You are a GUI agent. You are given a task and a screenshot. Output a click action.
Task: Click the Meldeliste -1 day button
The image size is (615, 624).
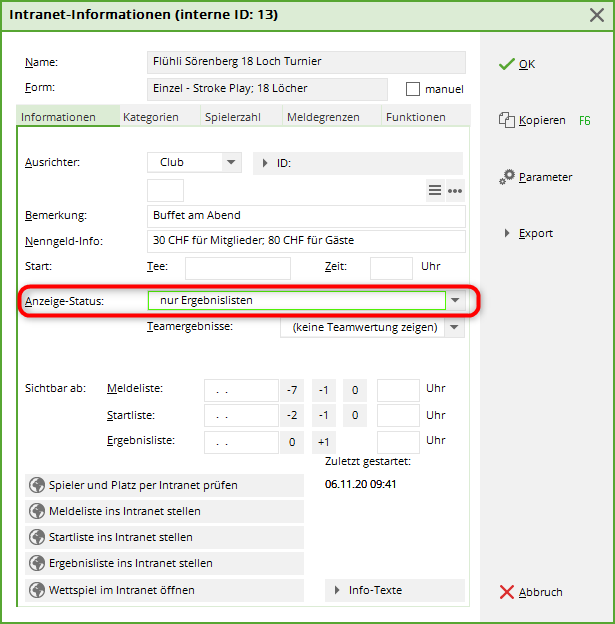coord(323,390)
